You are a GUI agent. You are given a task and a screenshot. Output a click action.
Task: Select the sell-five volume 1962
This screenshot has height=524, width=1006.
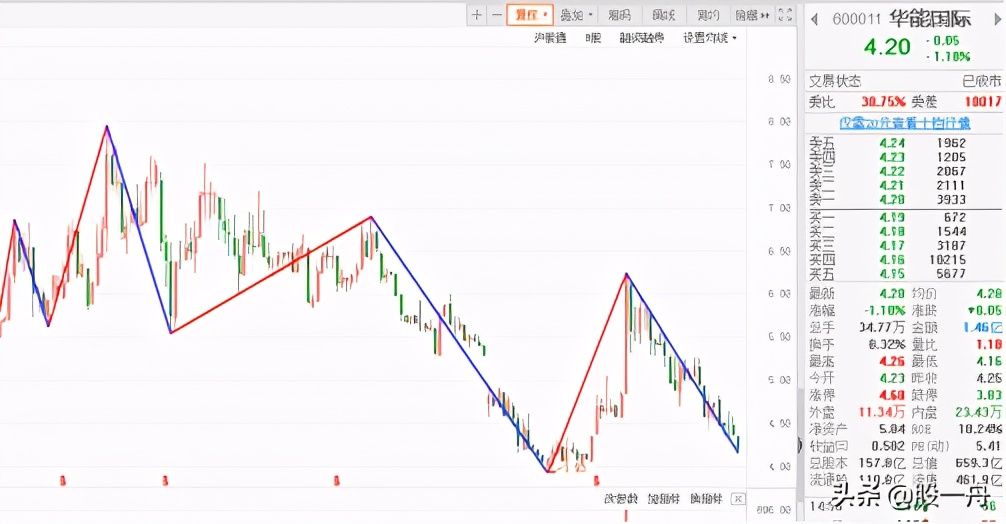(951, 143)
